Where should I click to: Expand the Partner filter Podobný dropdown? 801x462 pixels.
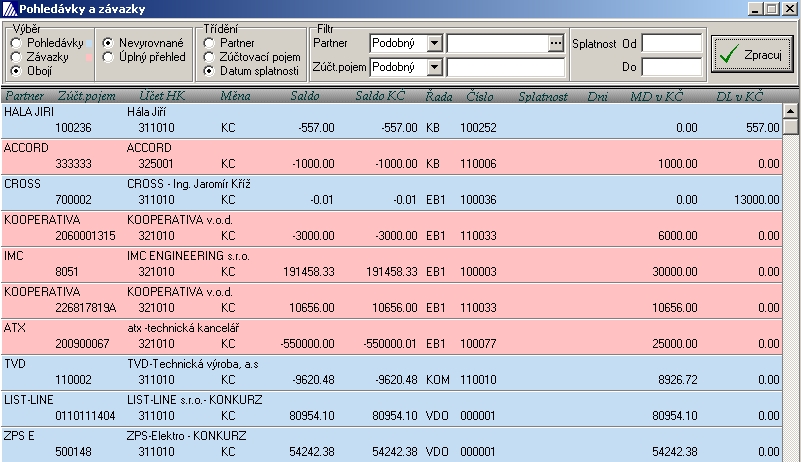click(x=434, y=43)
